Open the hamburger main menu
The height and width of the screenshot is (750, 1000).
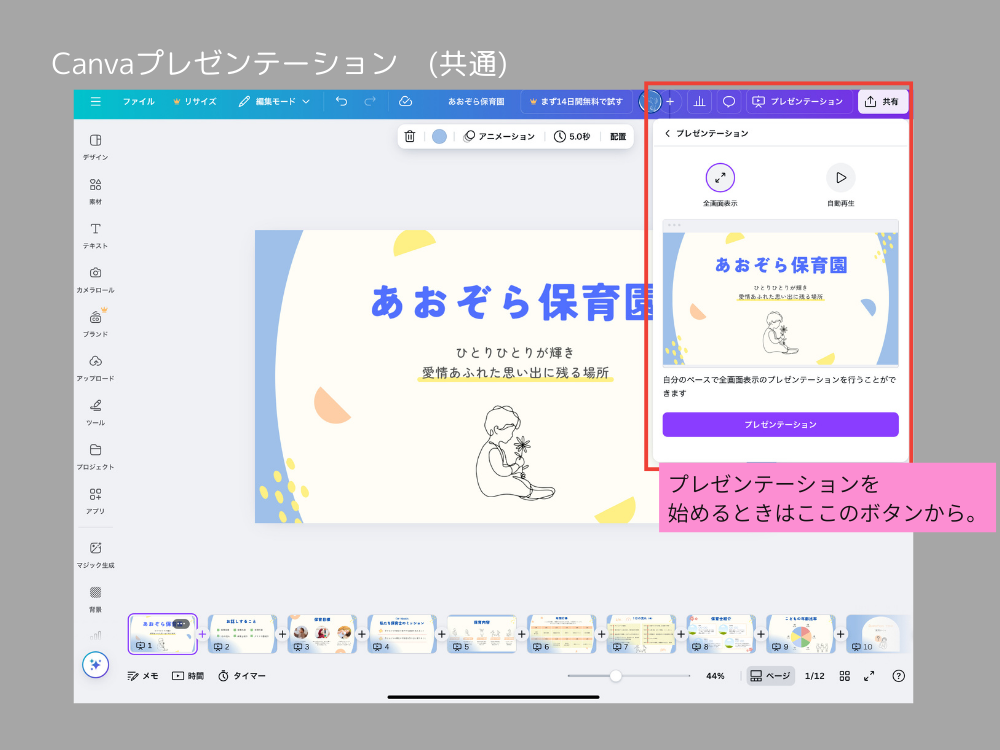(95, 101)
